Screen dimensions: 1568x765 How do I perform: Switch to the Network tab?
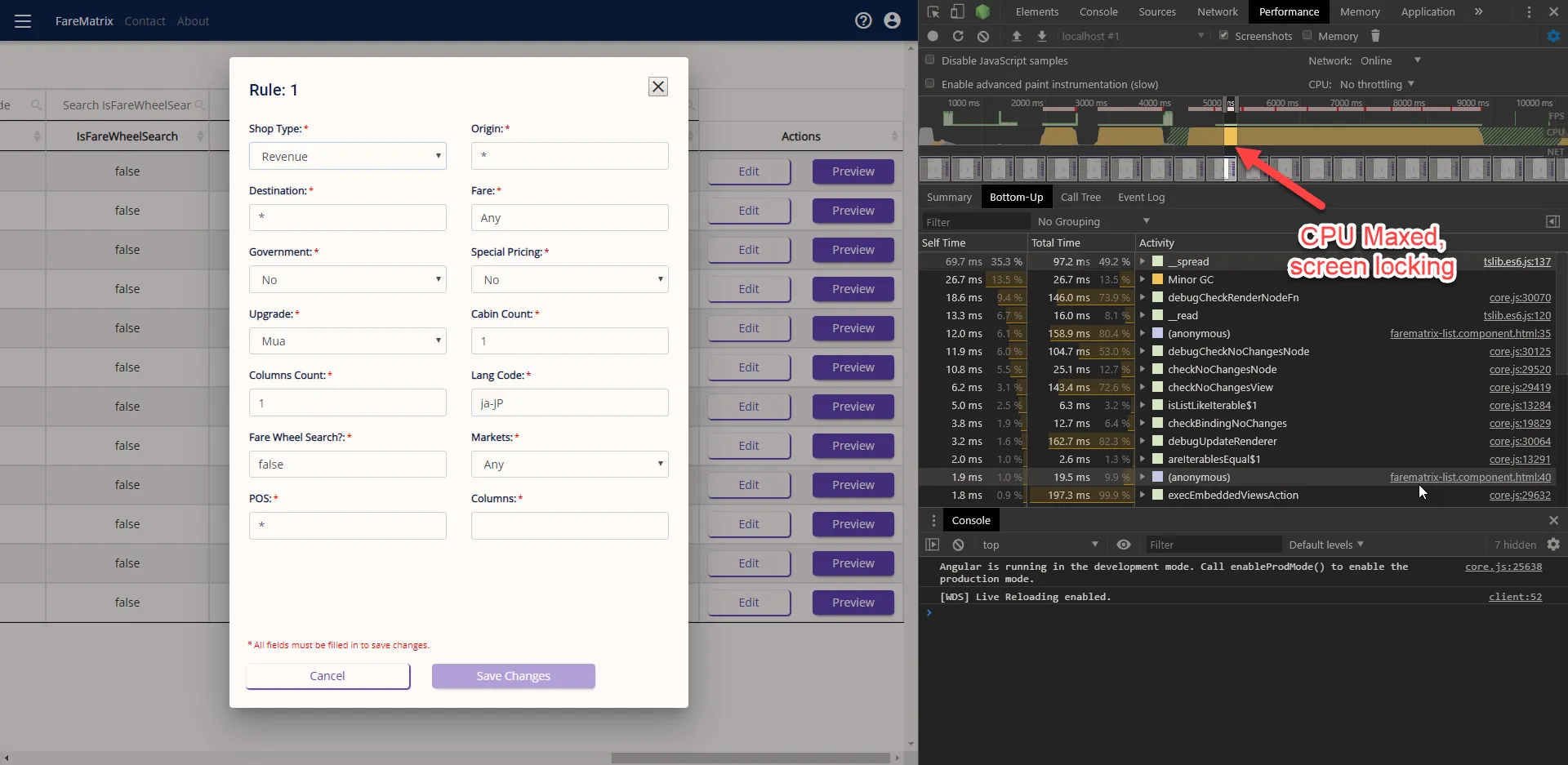point(1218,11)
